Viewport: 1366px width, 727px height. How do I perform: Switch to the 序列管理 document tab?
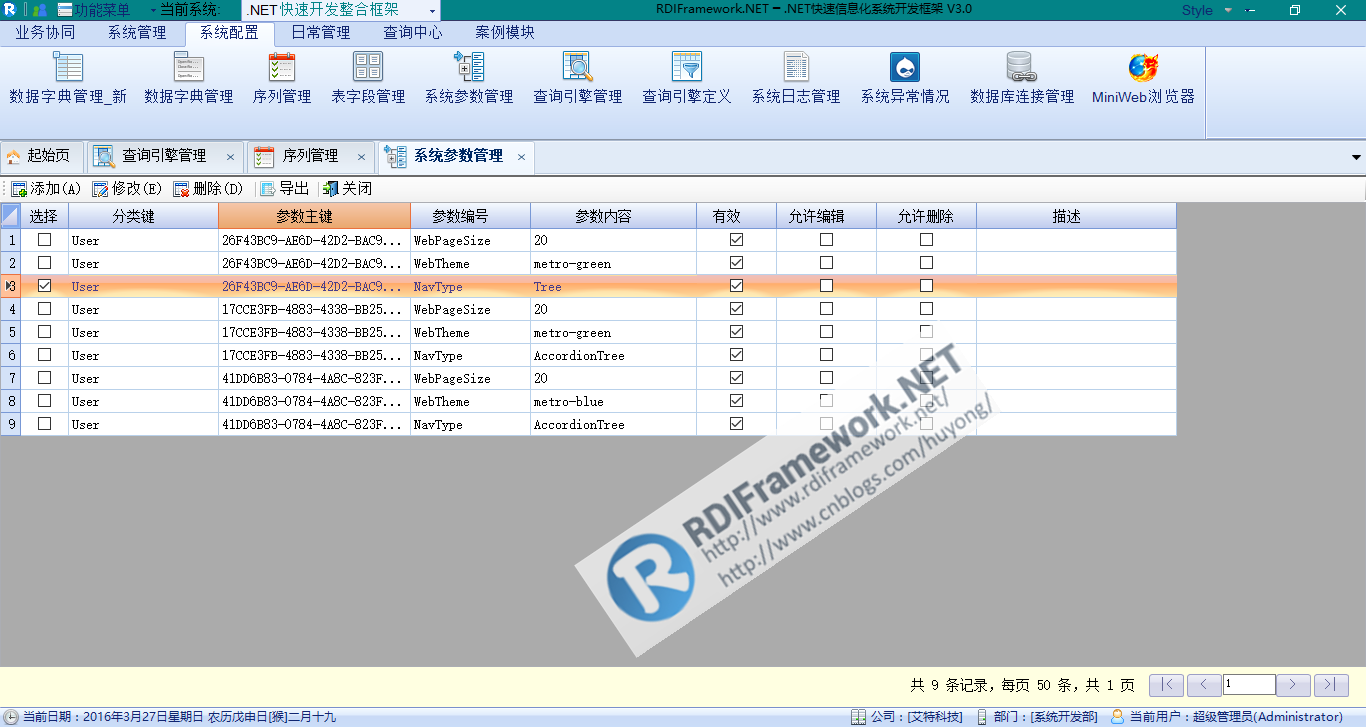pos(310,156)
